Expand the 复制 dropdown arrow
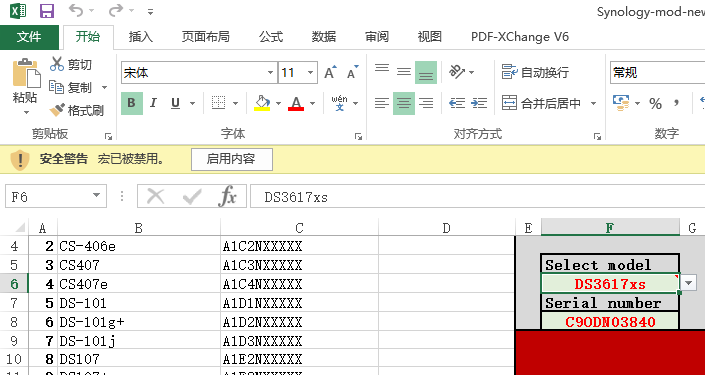This screenshot has width=705, height=375. pyautogui.click(x=104, y=88)
